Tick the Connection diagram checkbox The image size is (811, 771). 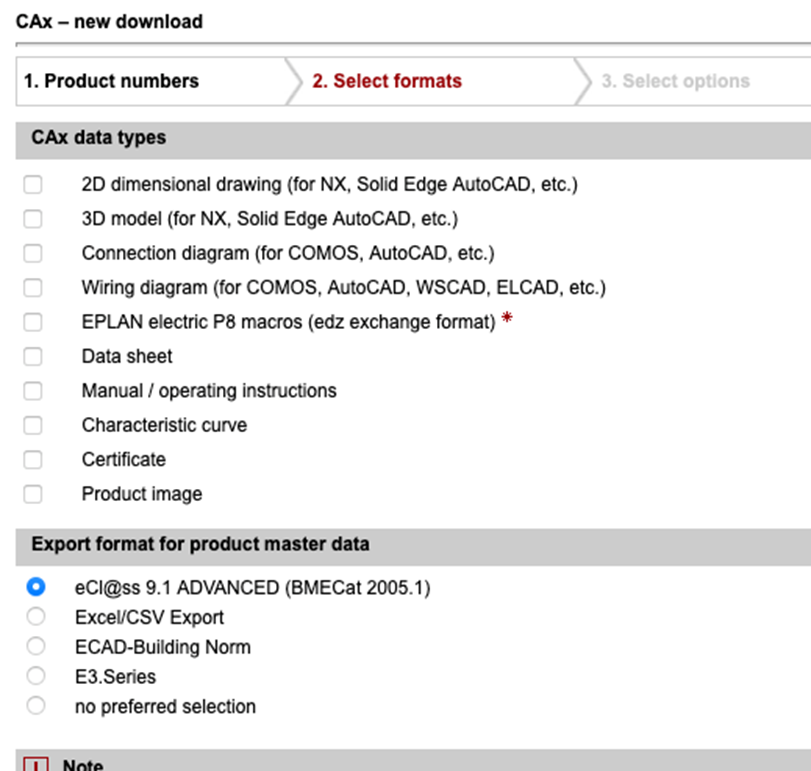[x=33, y=253]
